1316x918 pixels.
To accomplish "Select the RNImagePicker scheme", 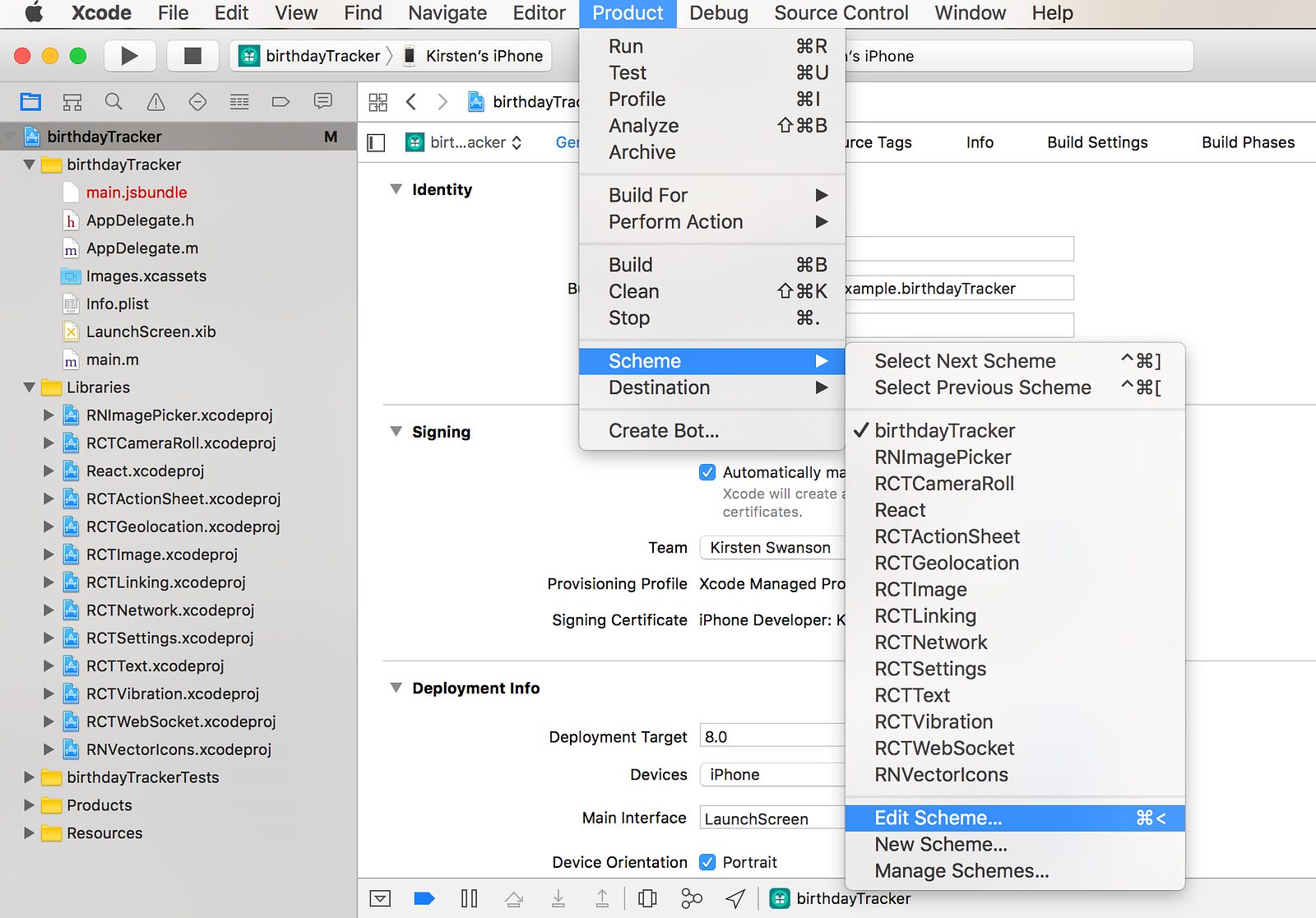I will pyautogui.click(x=1015, y=457).
